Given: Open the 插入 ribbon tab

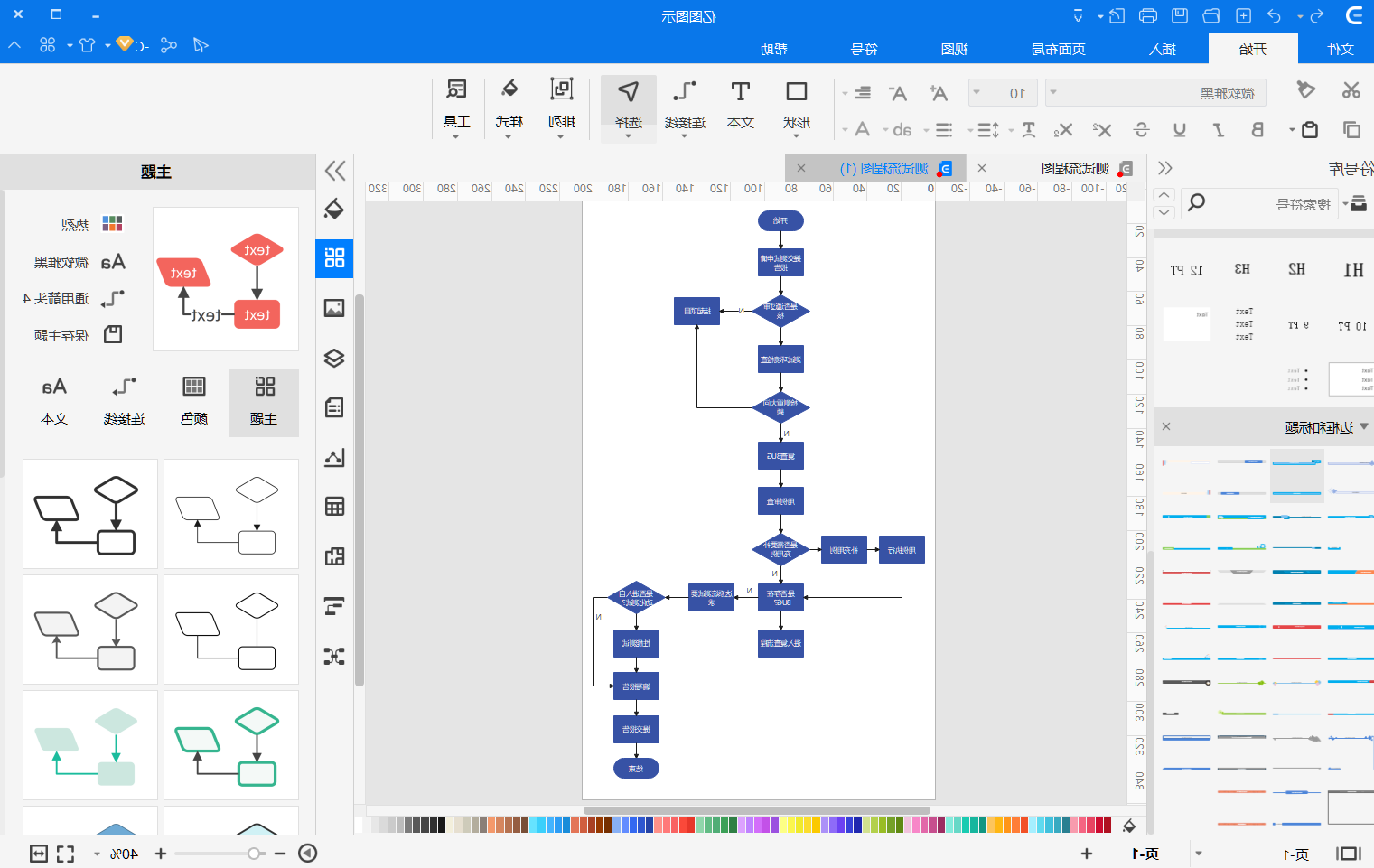Looking at the screenshot, I should point(1162,49).
